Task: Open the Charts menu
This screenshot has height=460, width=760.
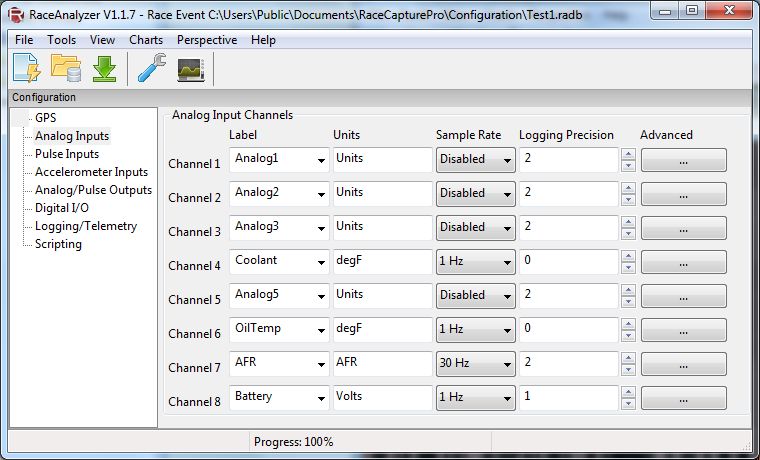Action: pyautogui.click(x=146, y=40)
